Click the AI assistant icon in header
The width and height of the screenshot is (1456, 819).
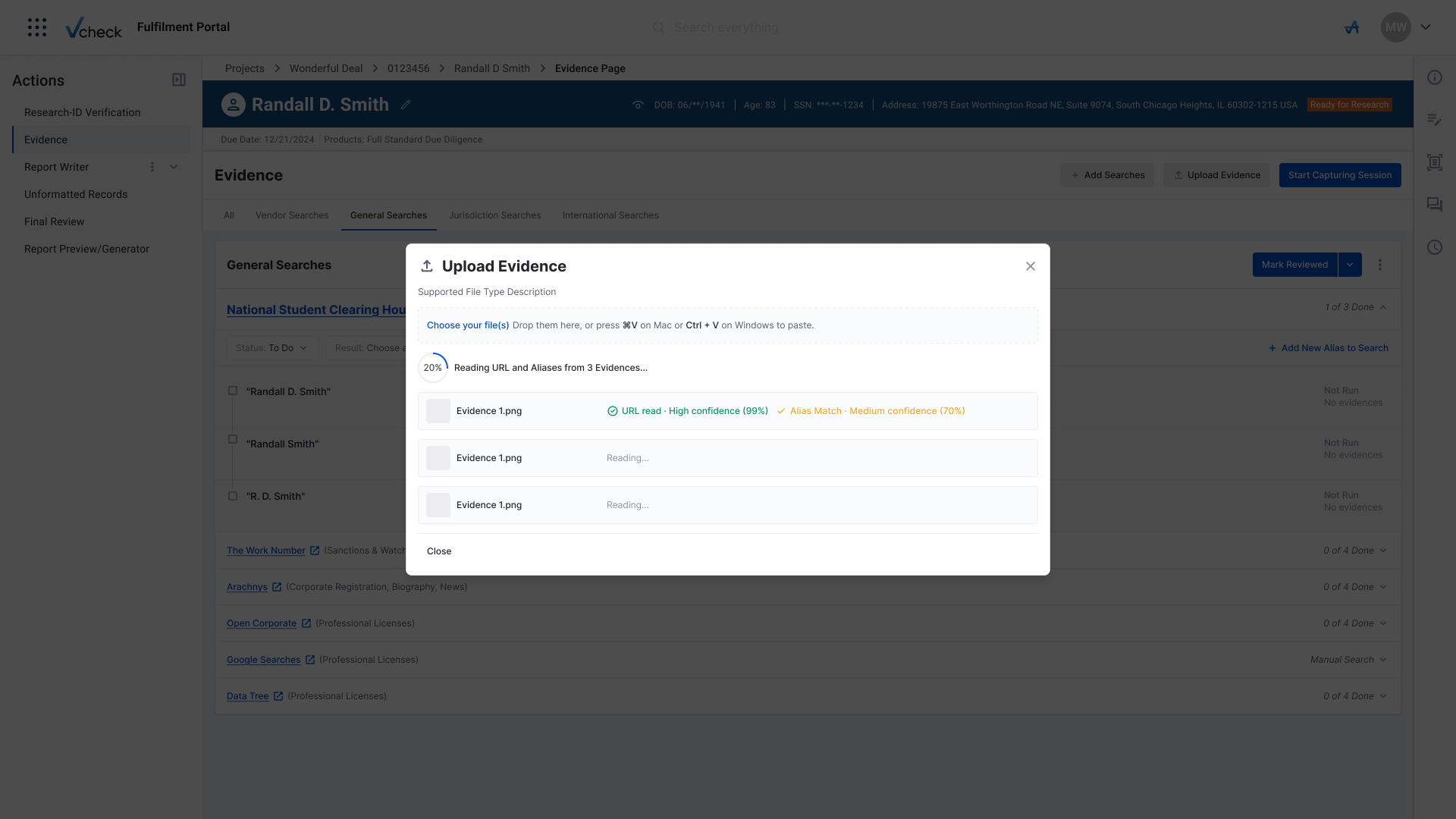1352,27
